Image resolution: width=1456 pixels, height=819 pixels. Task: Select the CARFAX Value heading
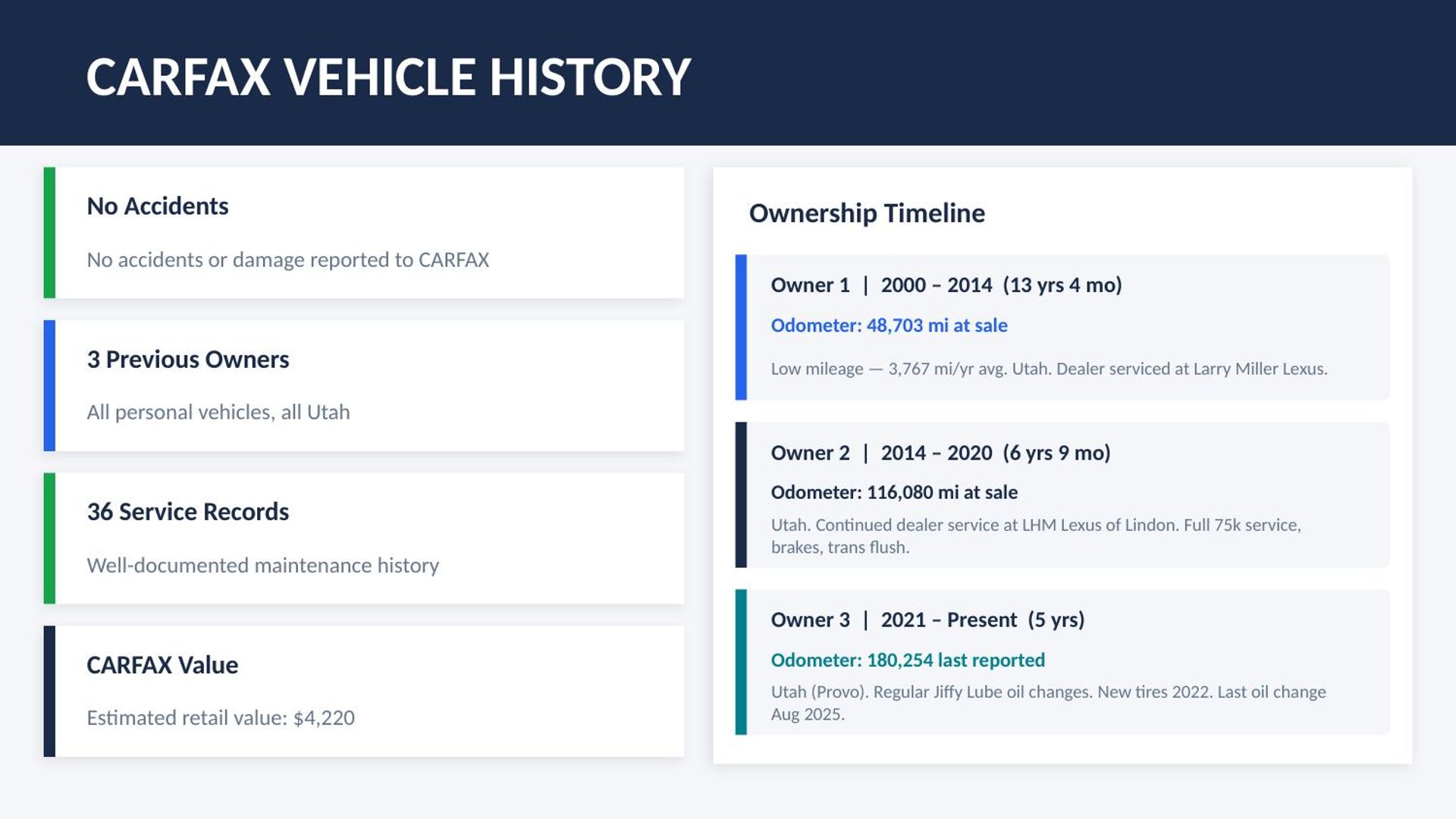coord(162,665)
